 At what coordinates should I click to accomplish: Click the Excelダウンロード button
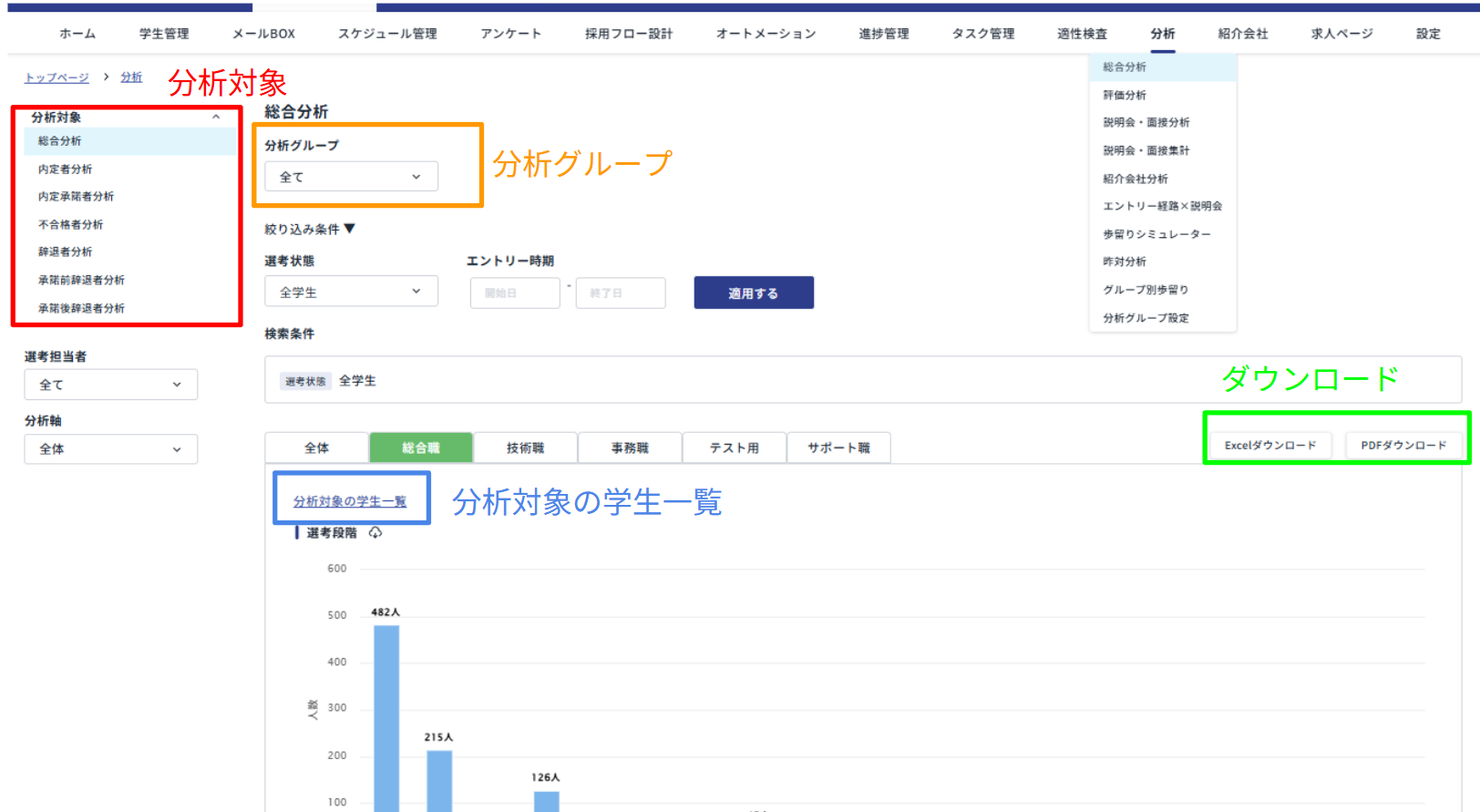pos(1270,446)
